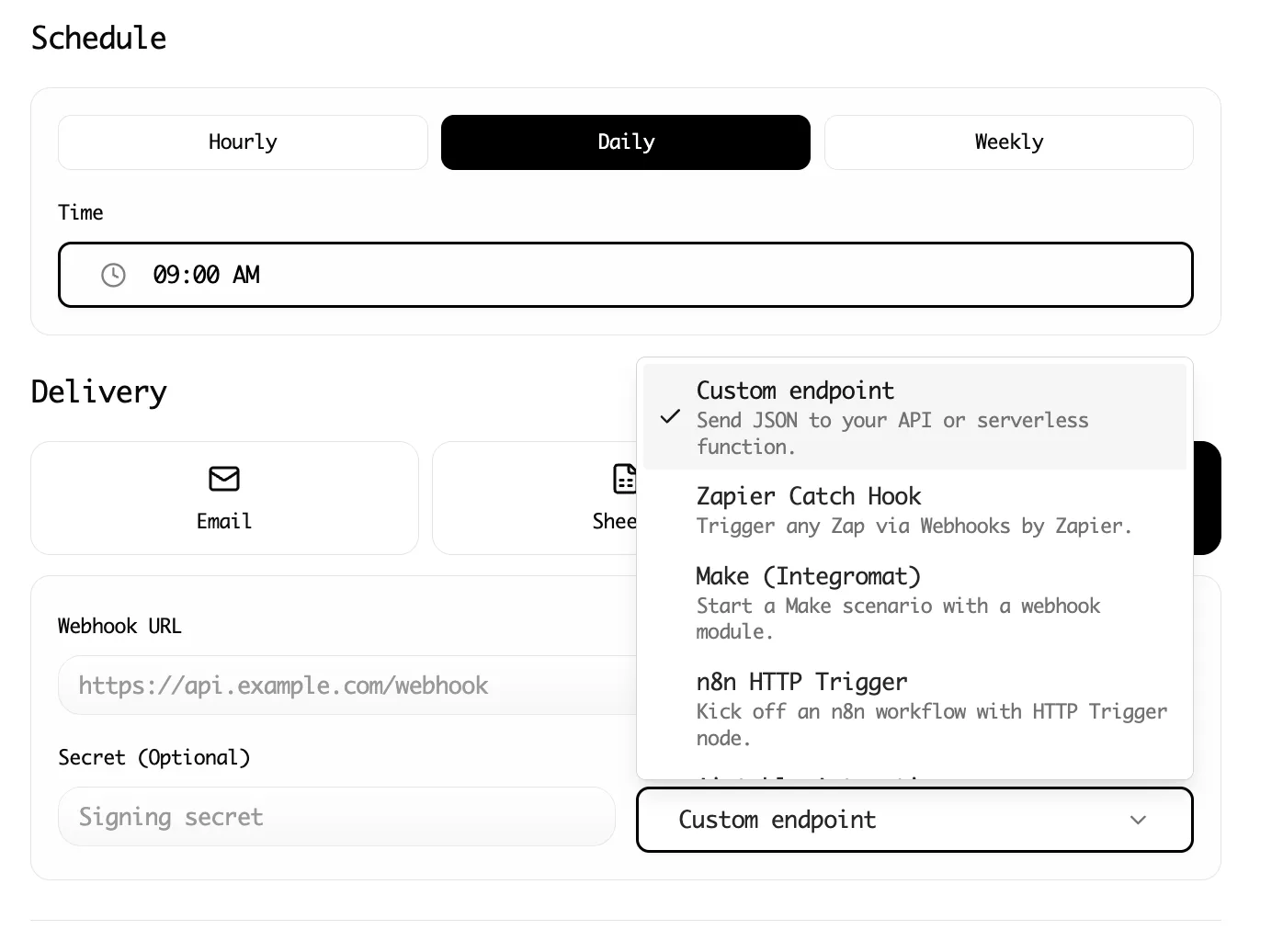Screen dimensions: 1283x952
Task: Select the Hourly schedule option
Action: pyautogui.click(x=242, y=142)
